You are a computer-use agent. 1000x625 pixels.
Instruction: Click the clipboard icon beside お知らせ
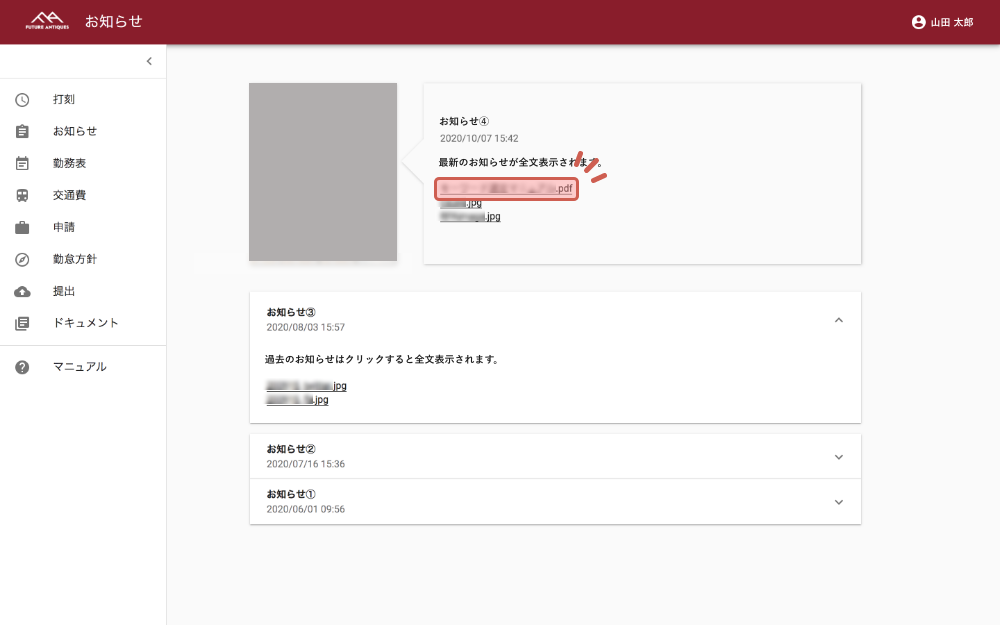click(22, 131)
